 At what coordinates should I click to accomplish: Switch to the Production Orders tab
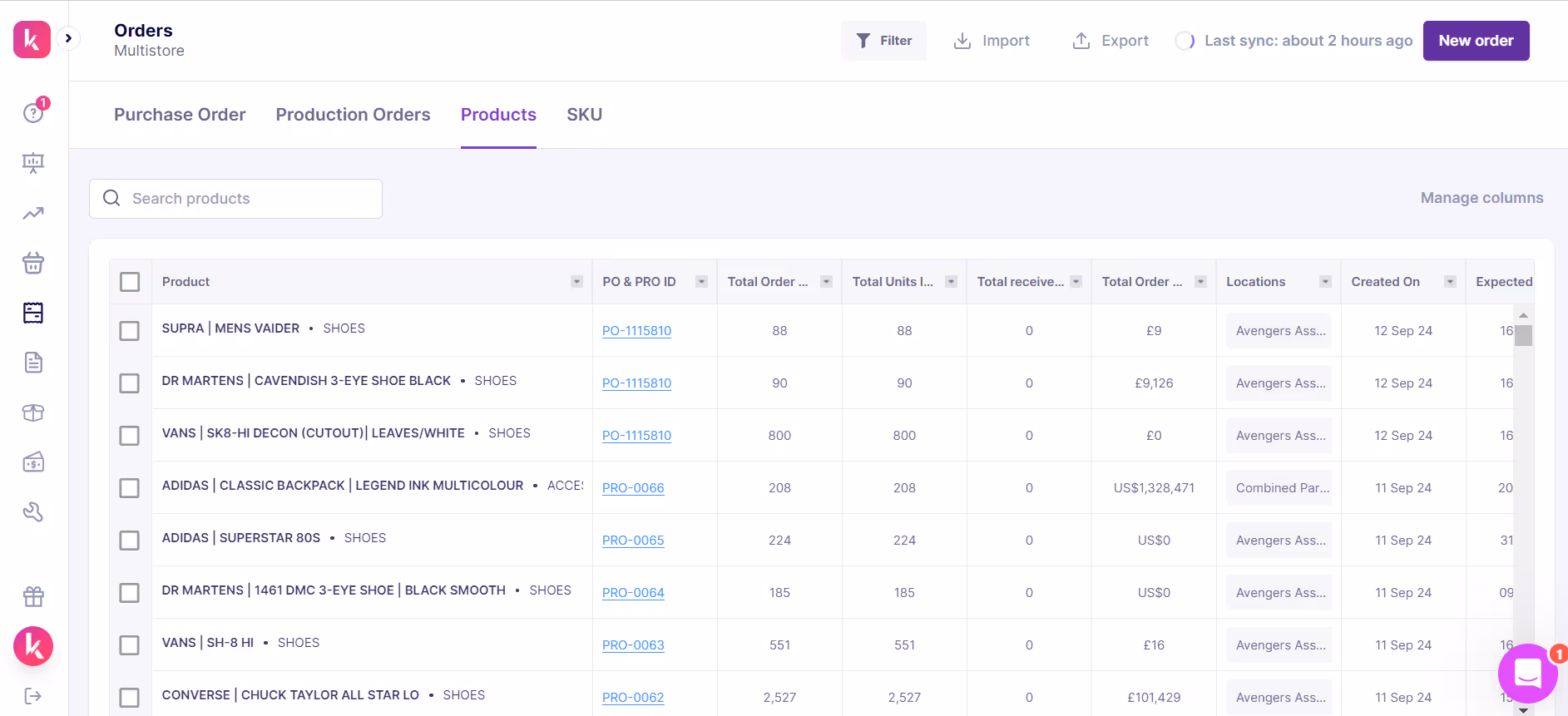(x=353, y=115)
